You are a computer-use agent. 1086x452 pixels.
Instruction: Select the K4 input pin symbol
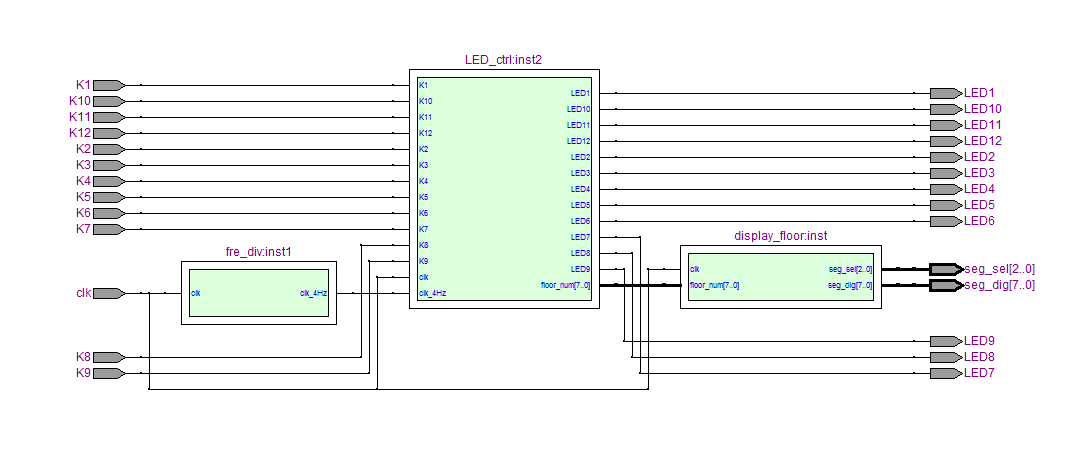(x=109, y=181)
